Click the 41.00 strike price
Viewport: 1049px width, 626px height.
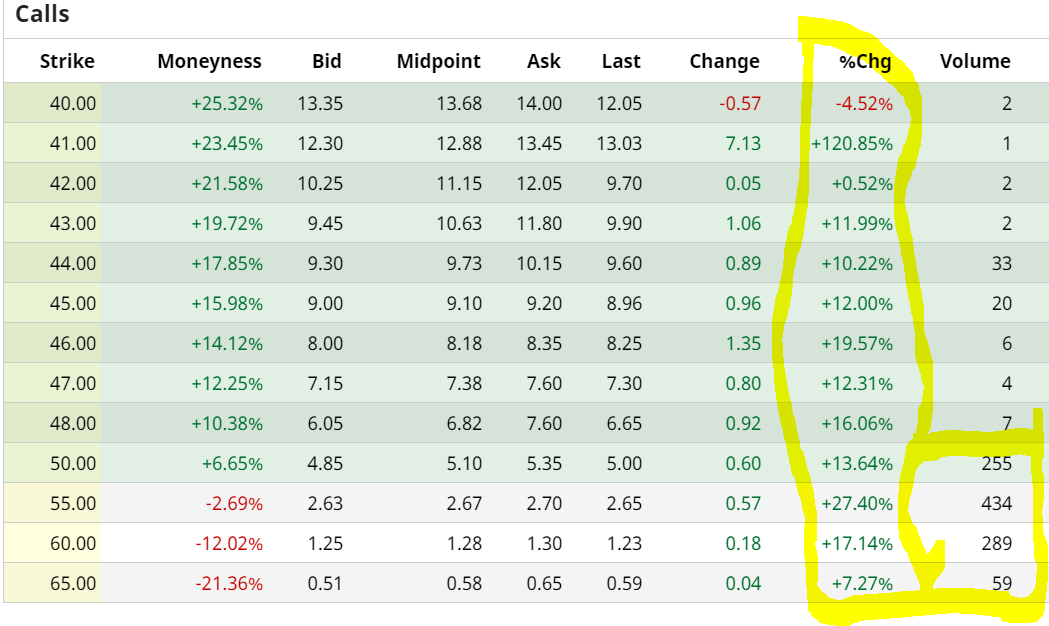[72, 143]
